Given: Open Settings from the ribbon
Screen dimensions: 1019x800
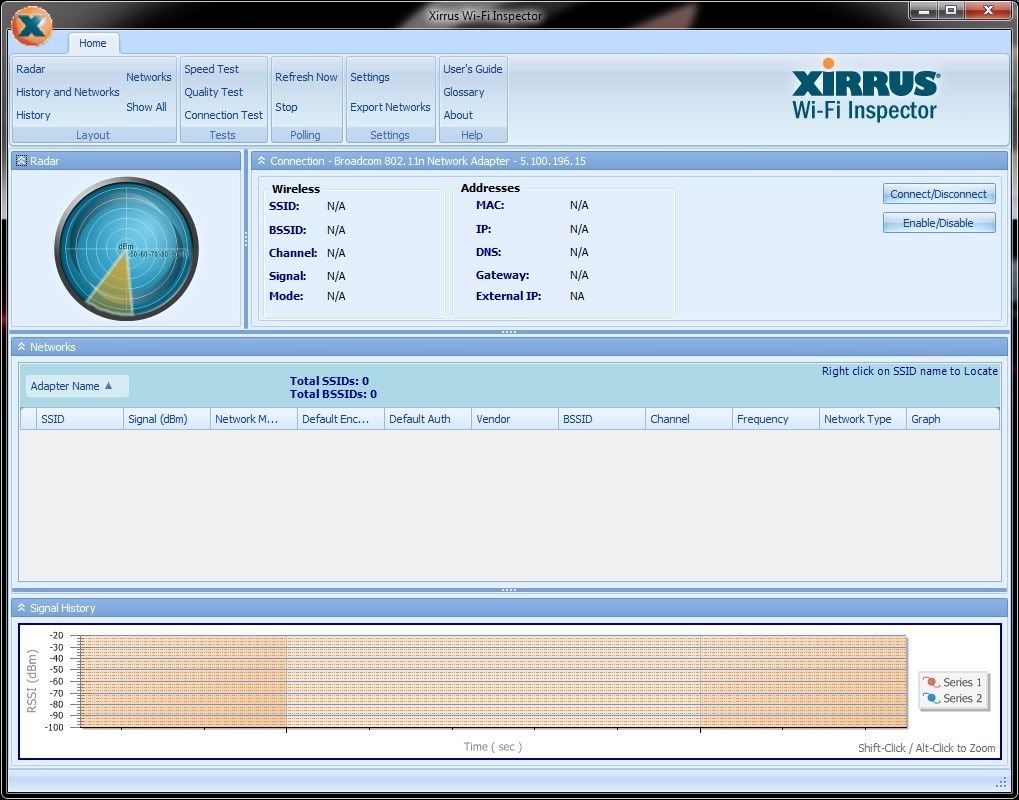Looking at the screenshot, I should point(370,77).
